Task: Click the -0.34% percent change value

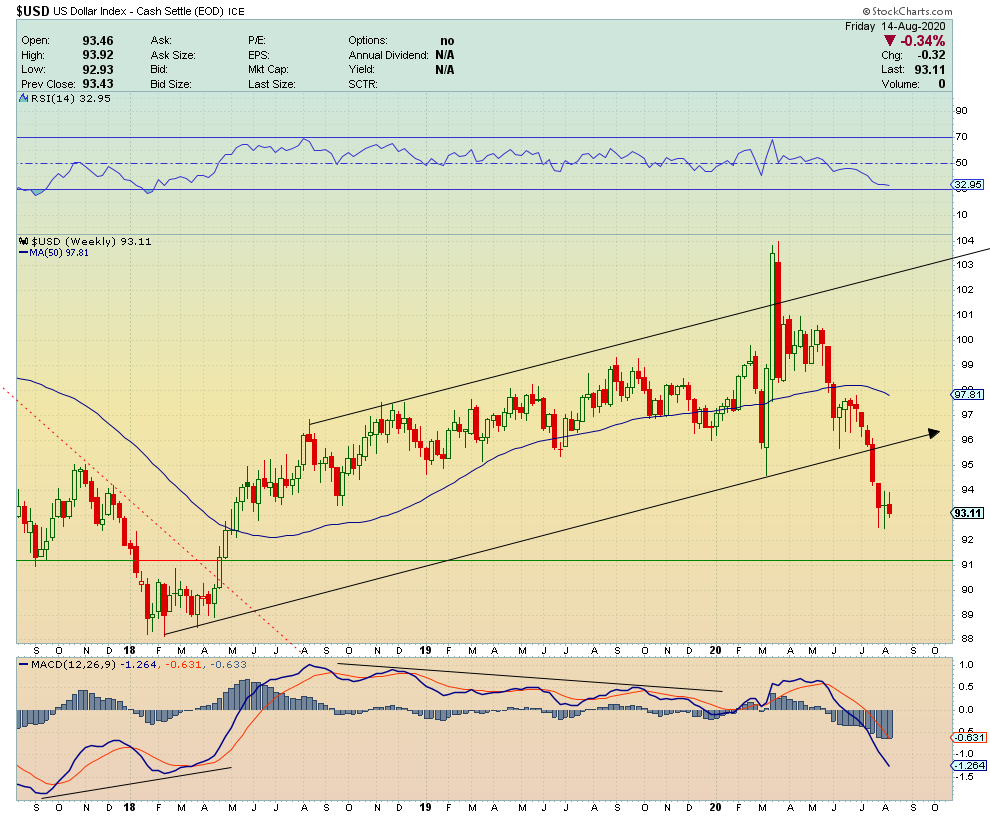Action: (x=923, y=41)
